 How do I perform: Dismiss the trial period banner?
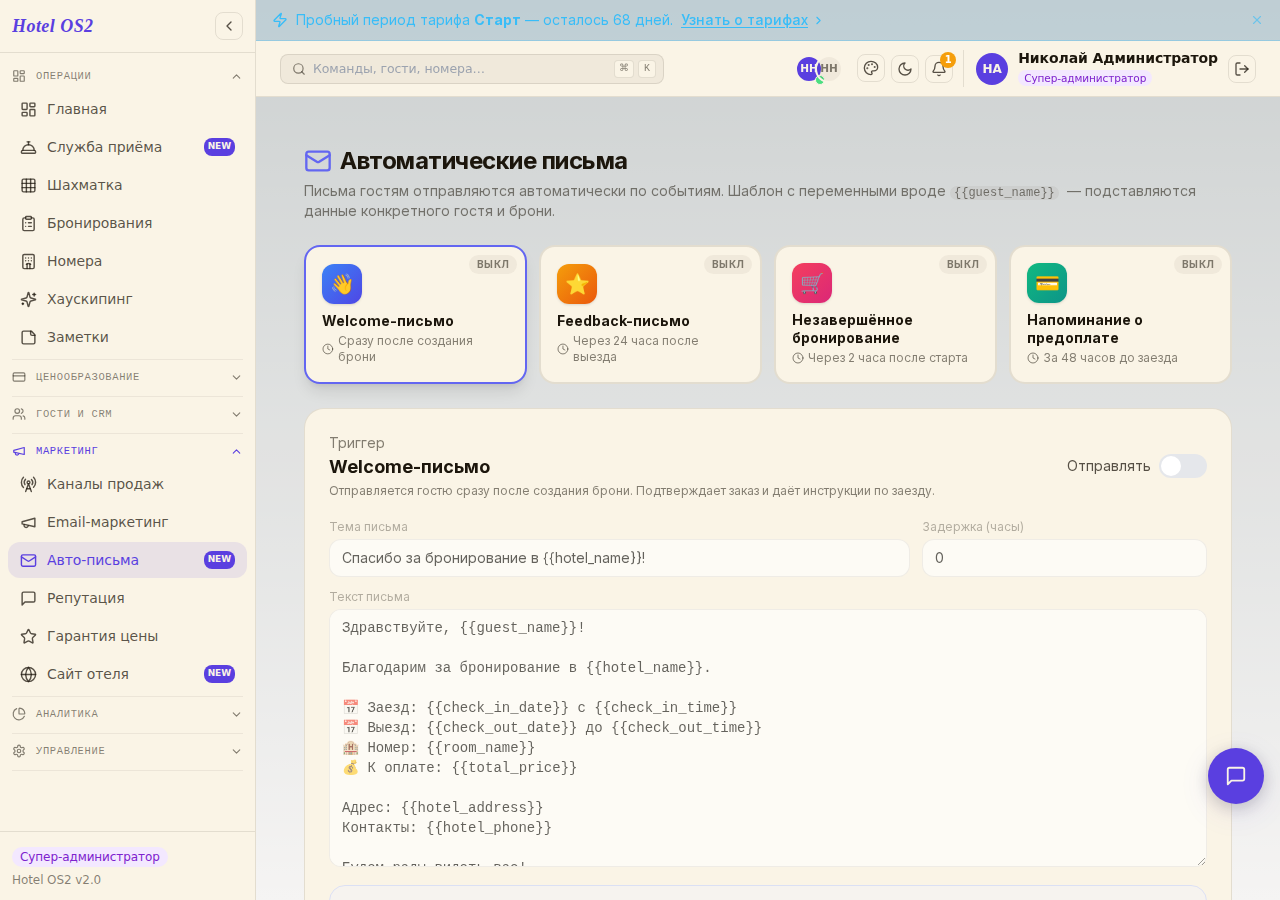coord(1257,20)
